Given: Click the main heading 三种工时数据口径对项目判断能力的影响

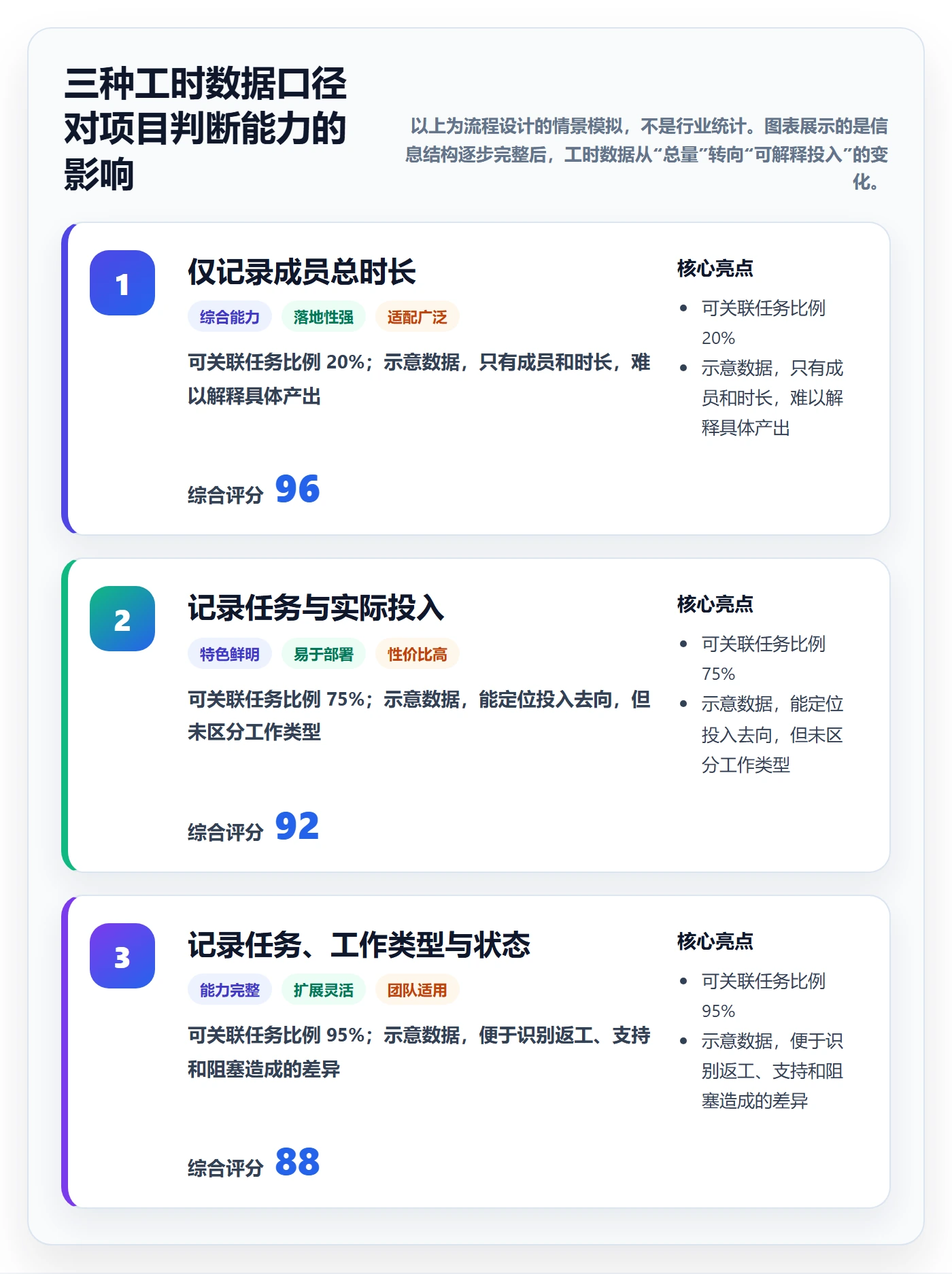Looking at the screenshot, I should (x=205, y=129).
